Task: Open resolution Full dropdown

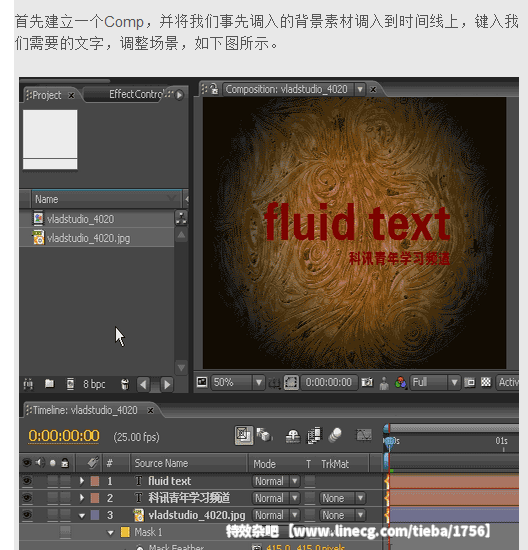Action: click(x=435, y=382)
